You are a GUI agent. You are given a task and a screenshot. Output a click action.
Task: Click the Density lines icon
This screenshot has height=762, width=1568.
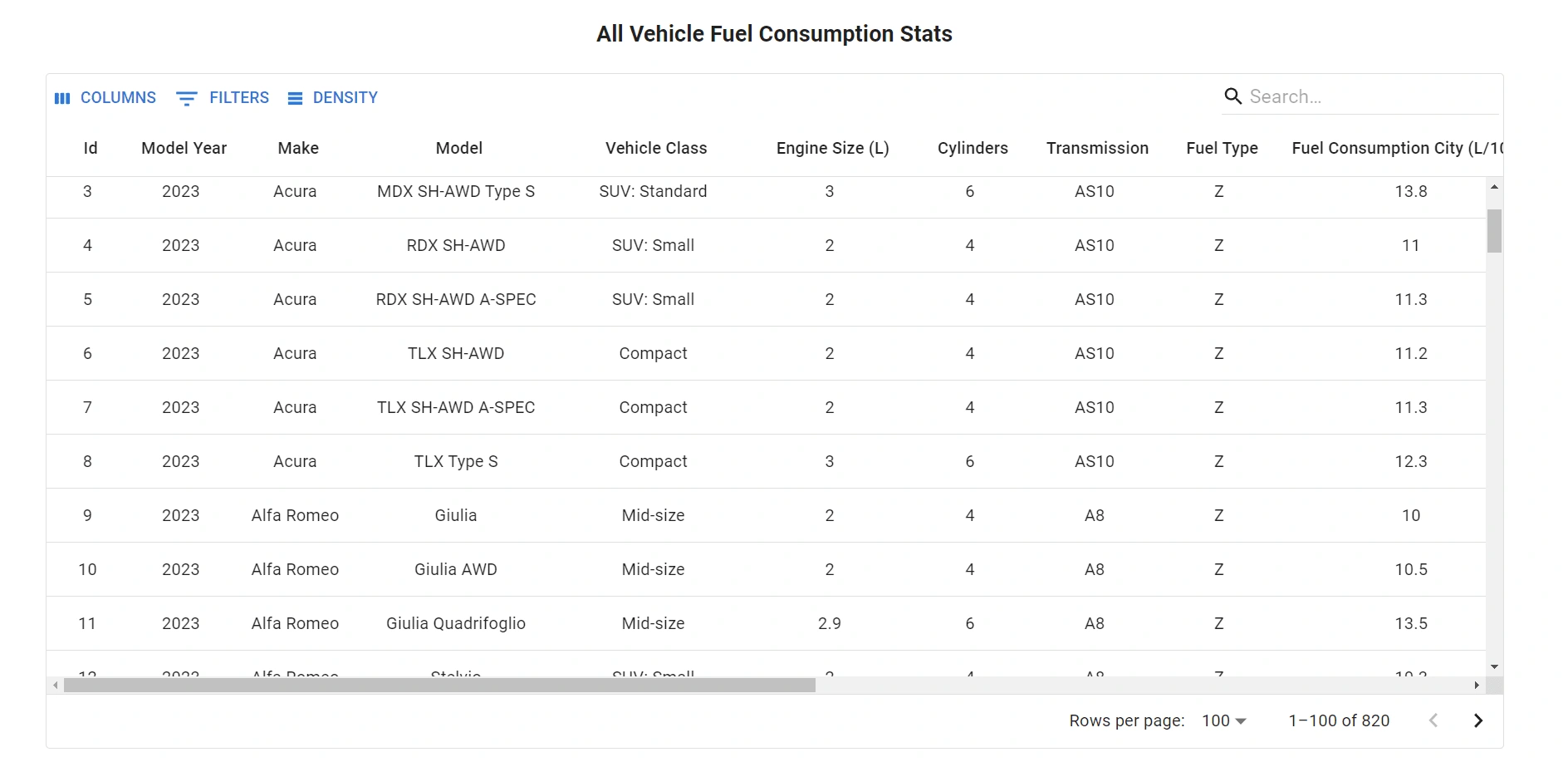pos(295,99)
